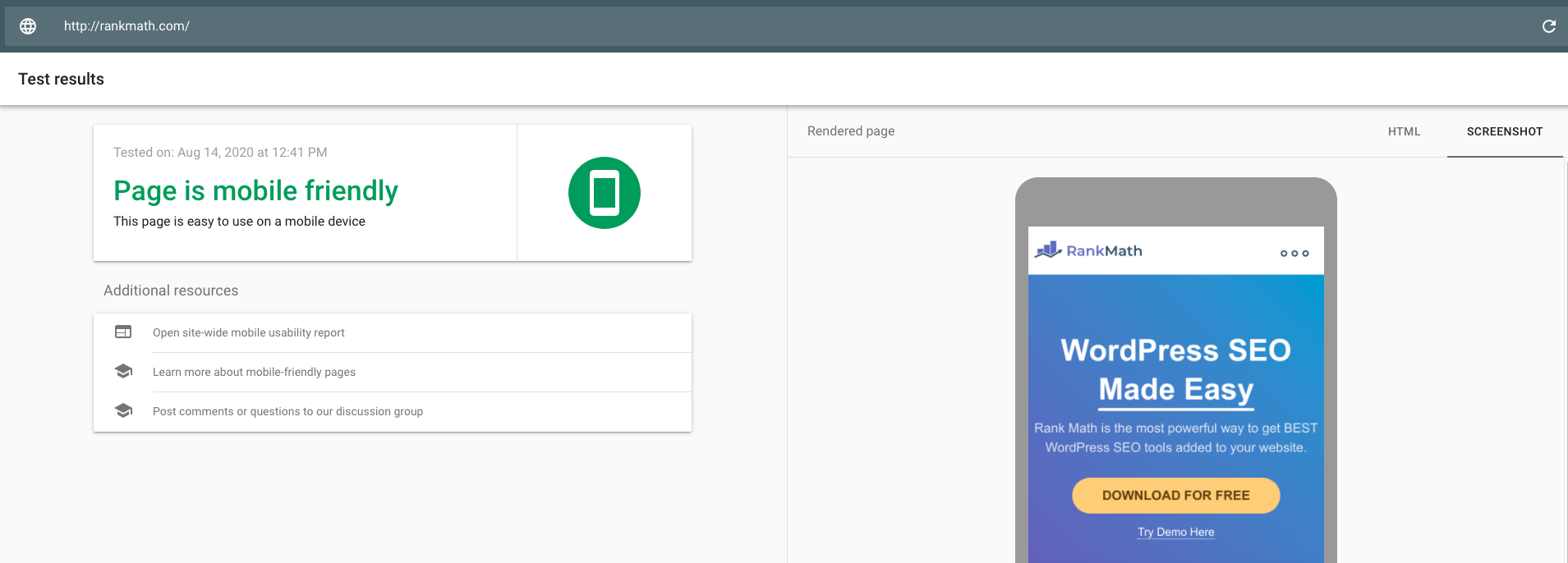Select the SCREENSHOT tab
The height and width of the screenshot is (563, 1568).
(x=1504, y=131)
